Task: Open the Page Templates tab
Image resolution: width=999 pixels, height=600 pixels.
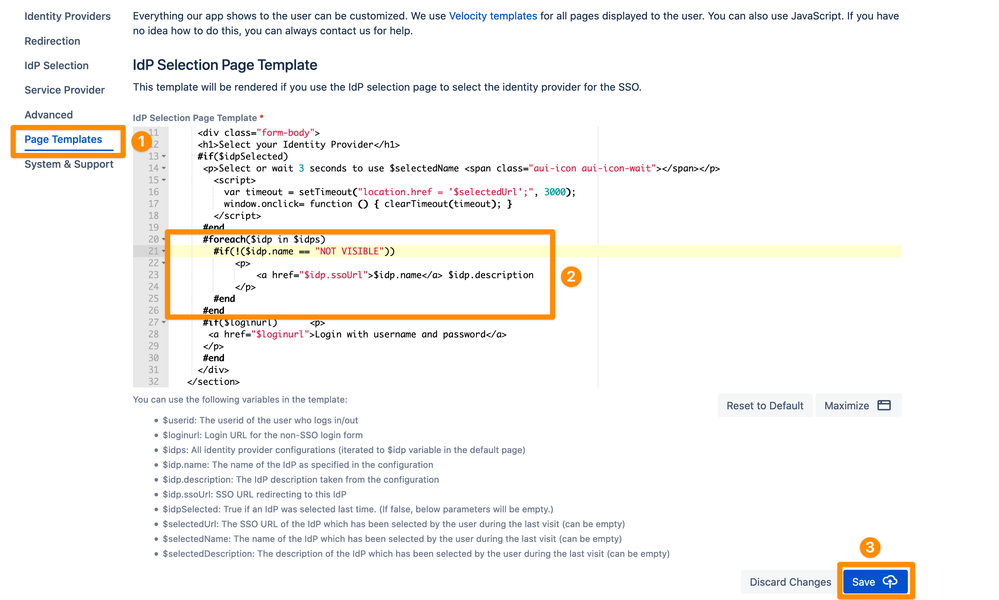Action: tap(63, 139)
